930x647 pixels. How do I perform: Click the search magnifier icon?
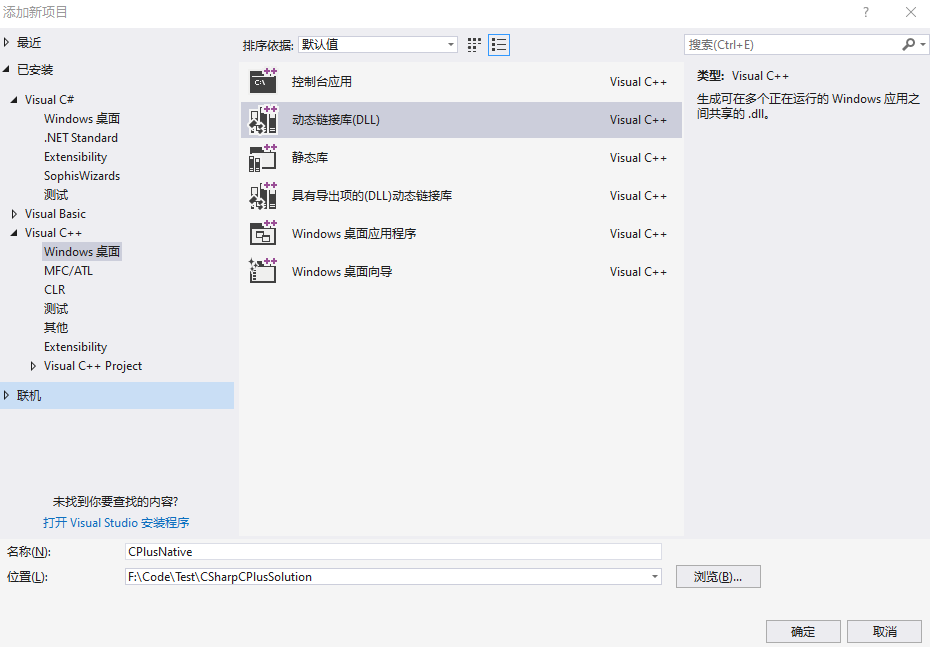click(908, 44)
